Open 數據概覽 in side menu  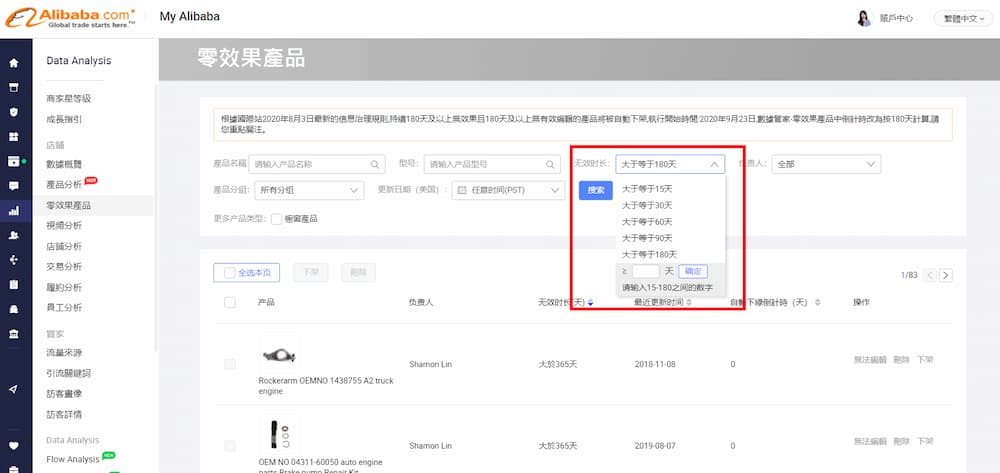point(64,164)
